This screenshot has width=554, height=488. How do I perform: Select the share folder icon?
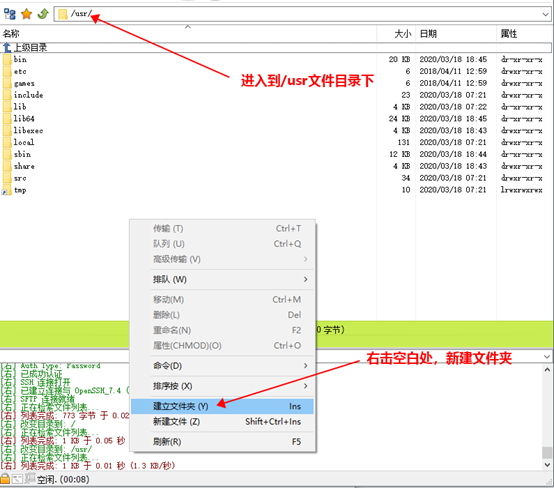coord(7,166)
